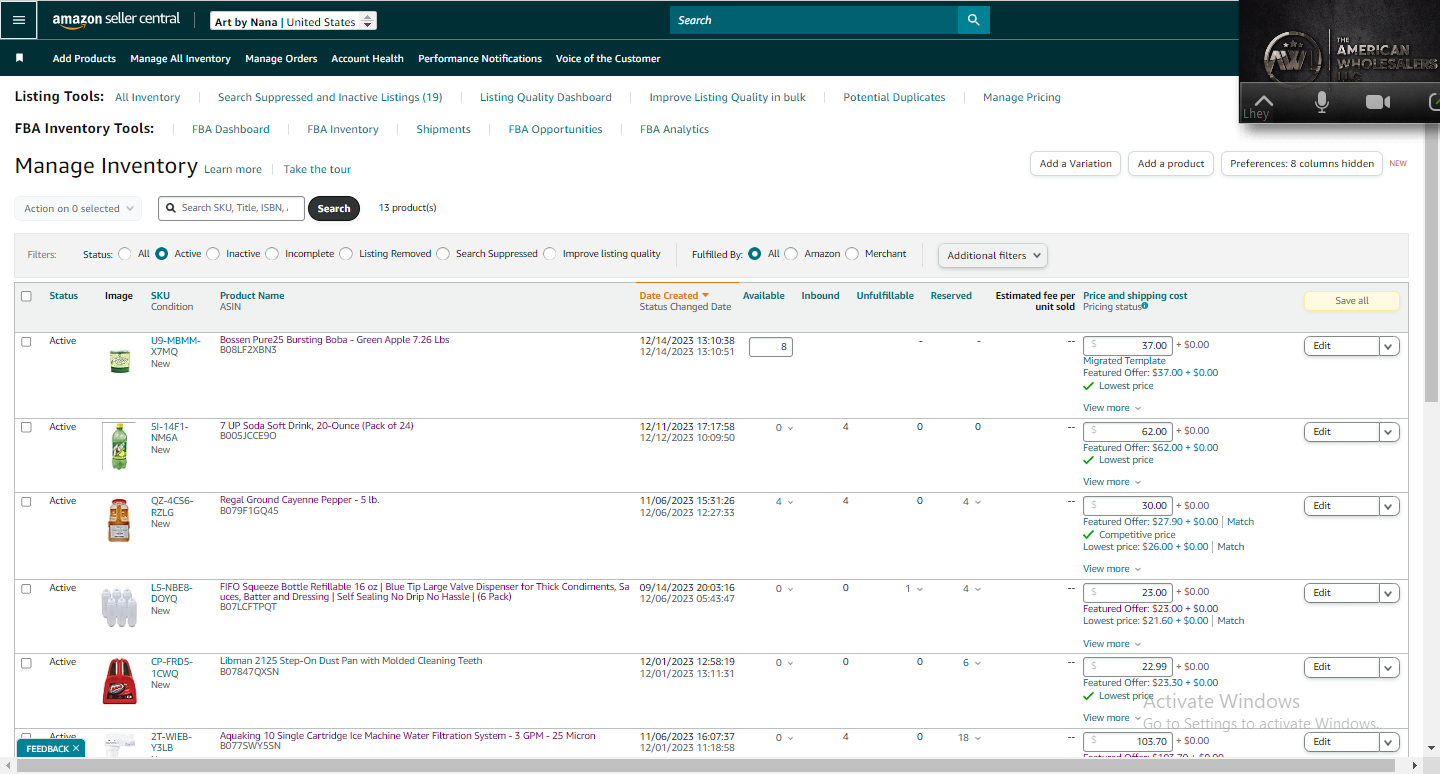Open the Take the tour link
The height and width of the screenshot is (774, 1440).
point(317,169)
